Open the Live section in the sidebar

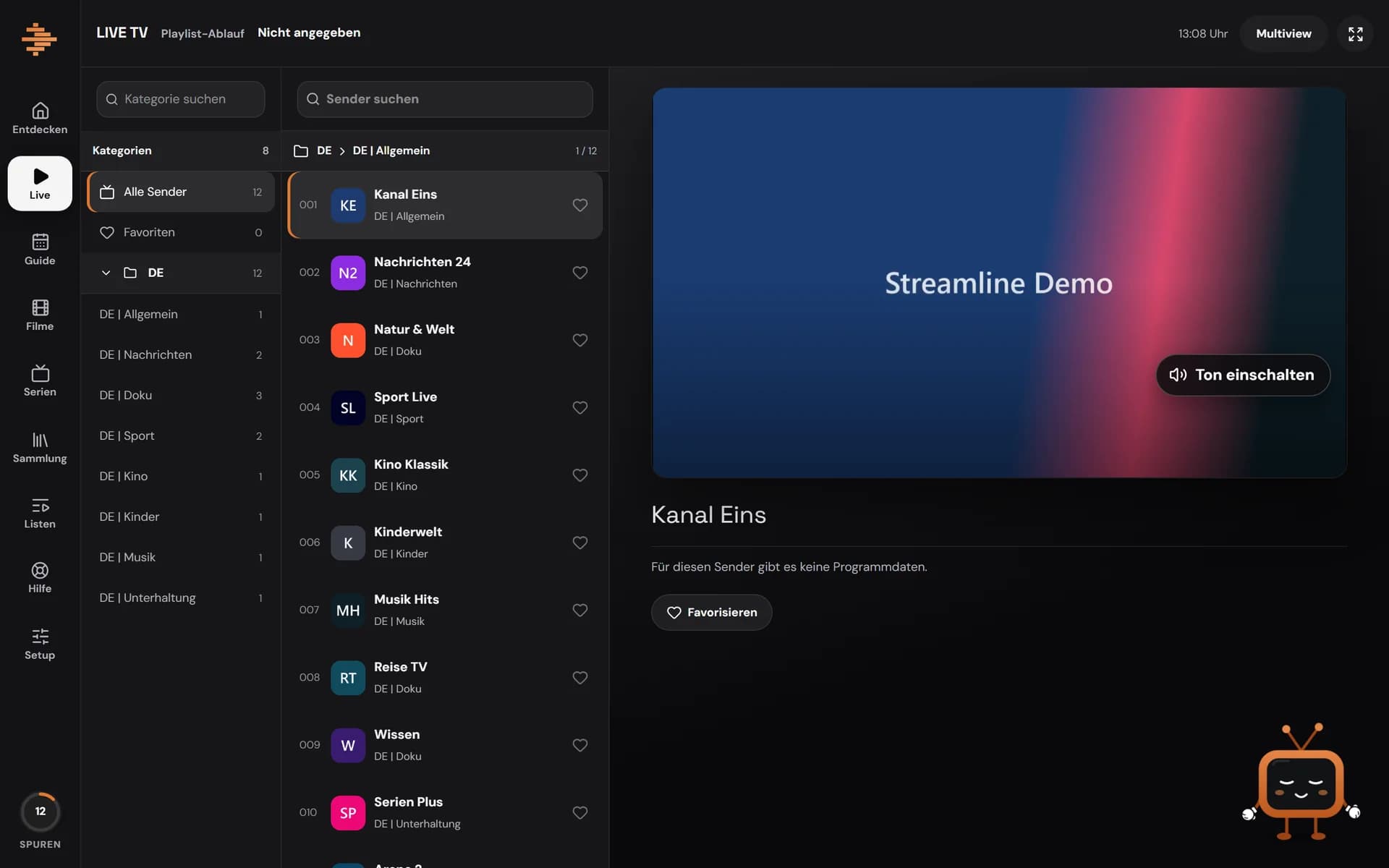tap(40, 184)
